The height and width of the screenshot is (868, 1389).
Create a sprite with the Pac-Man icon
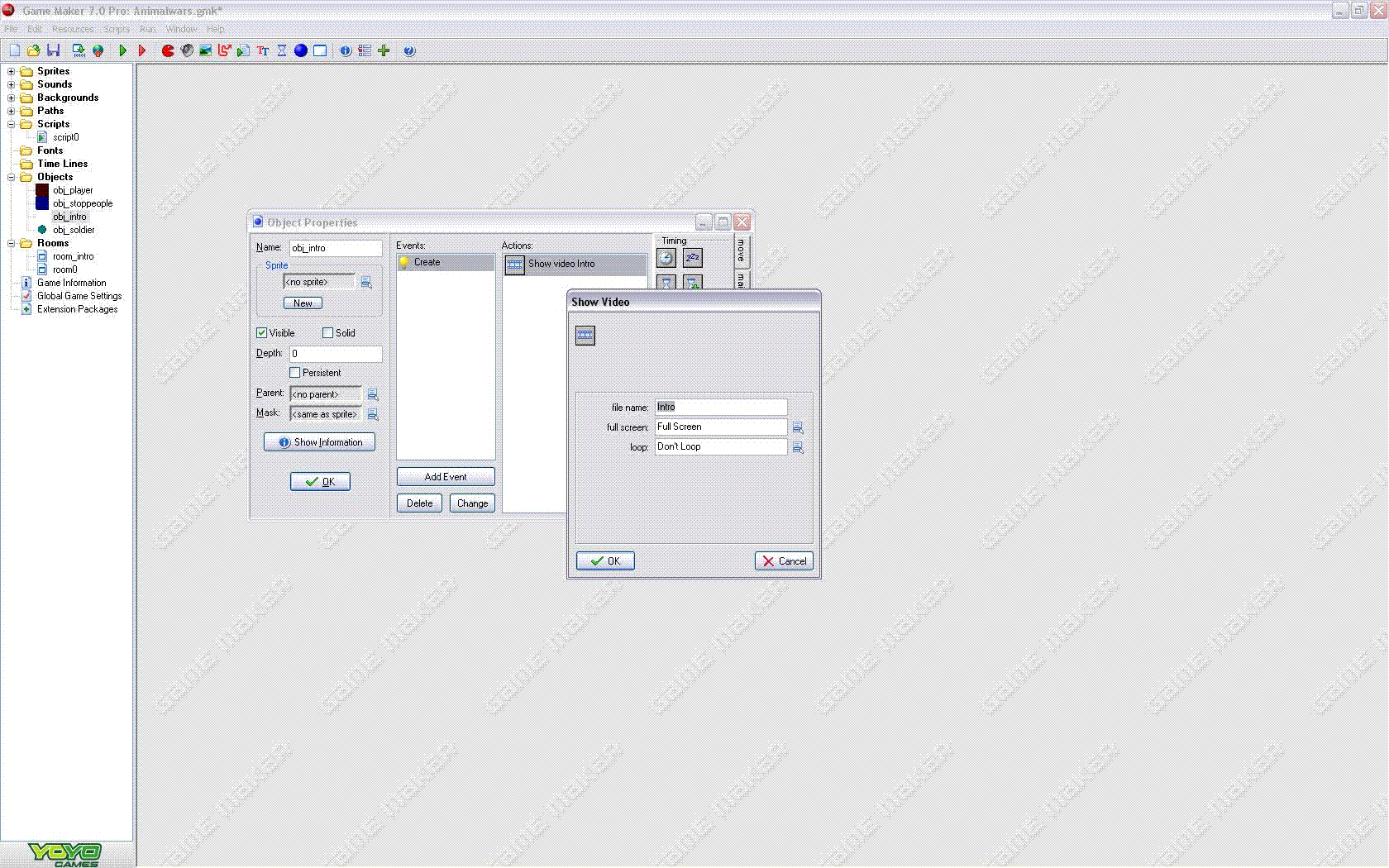tap(168, 50)
